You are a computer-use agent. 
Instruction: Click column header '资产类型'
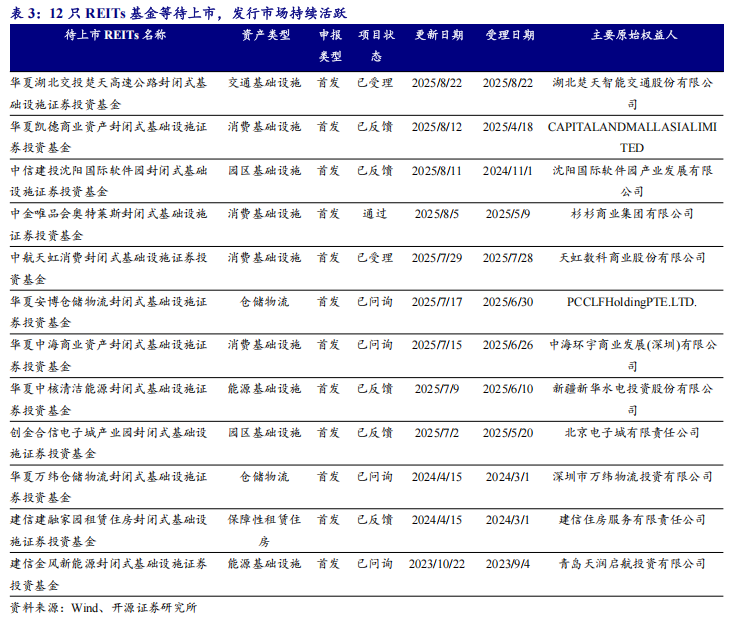(x=266, y=35)
